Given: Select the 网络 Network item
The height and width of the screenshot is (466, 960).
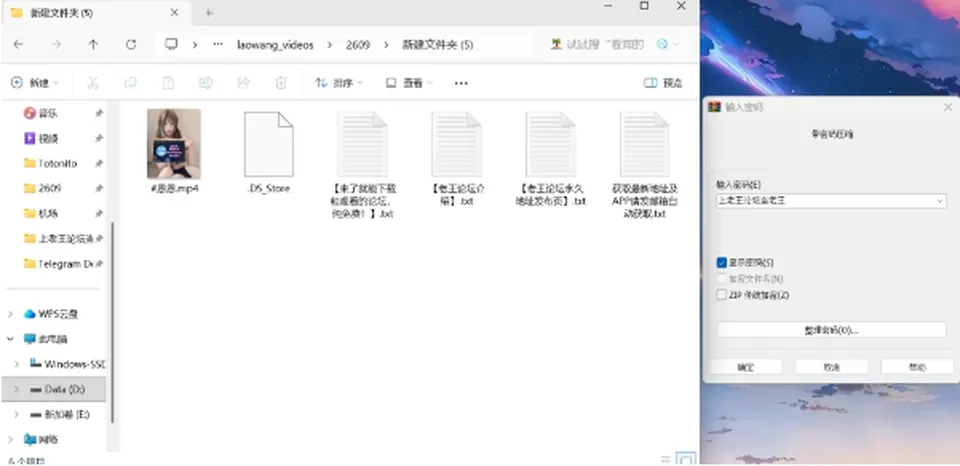Looking at the screenshot, I should coord(48,439).
